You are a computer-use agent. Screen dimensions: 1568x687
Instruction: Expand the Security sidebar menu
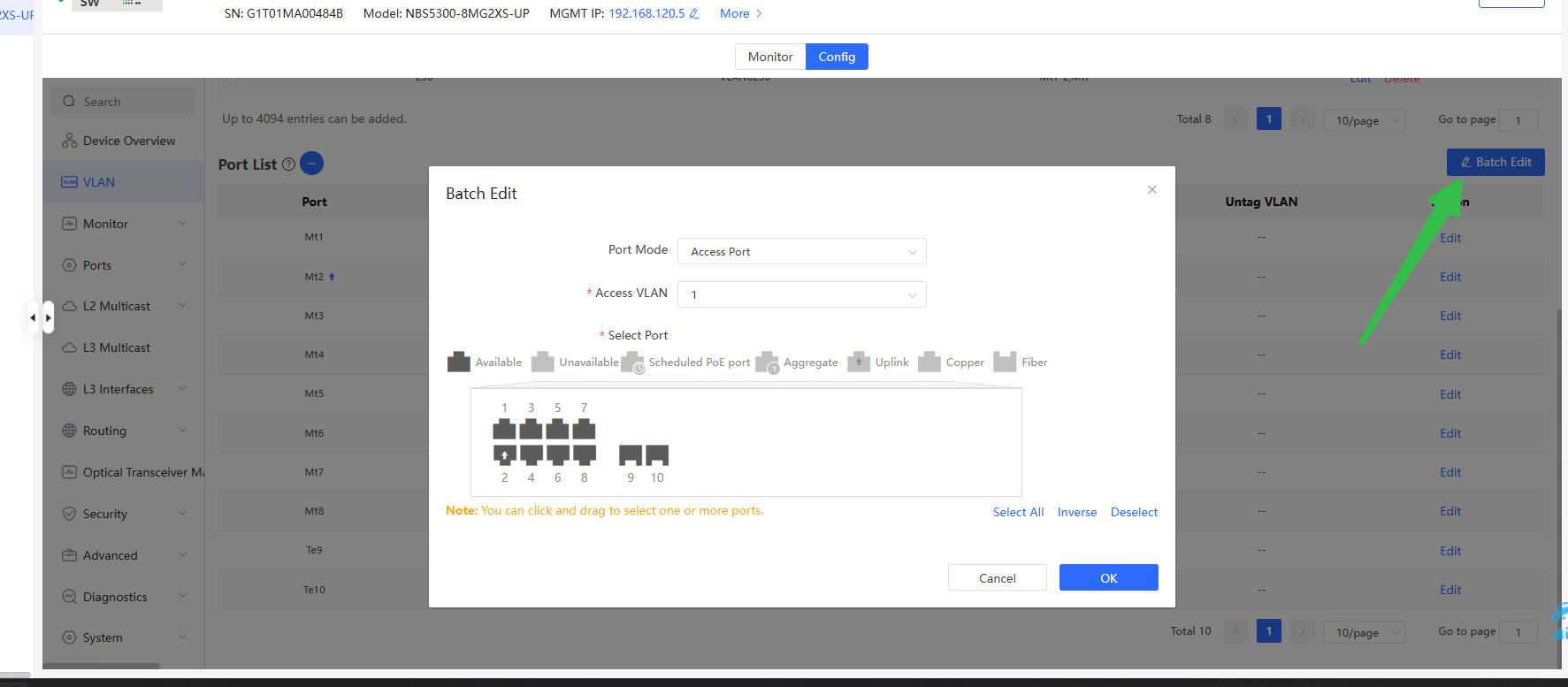coord(124,514)
